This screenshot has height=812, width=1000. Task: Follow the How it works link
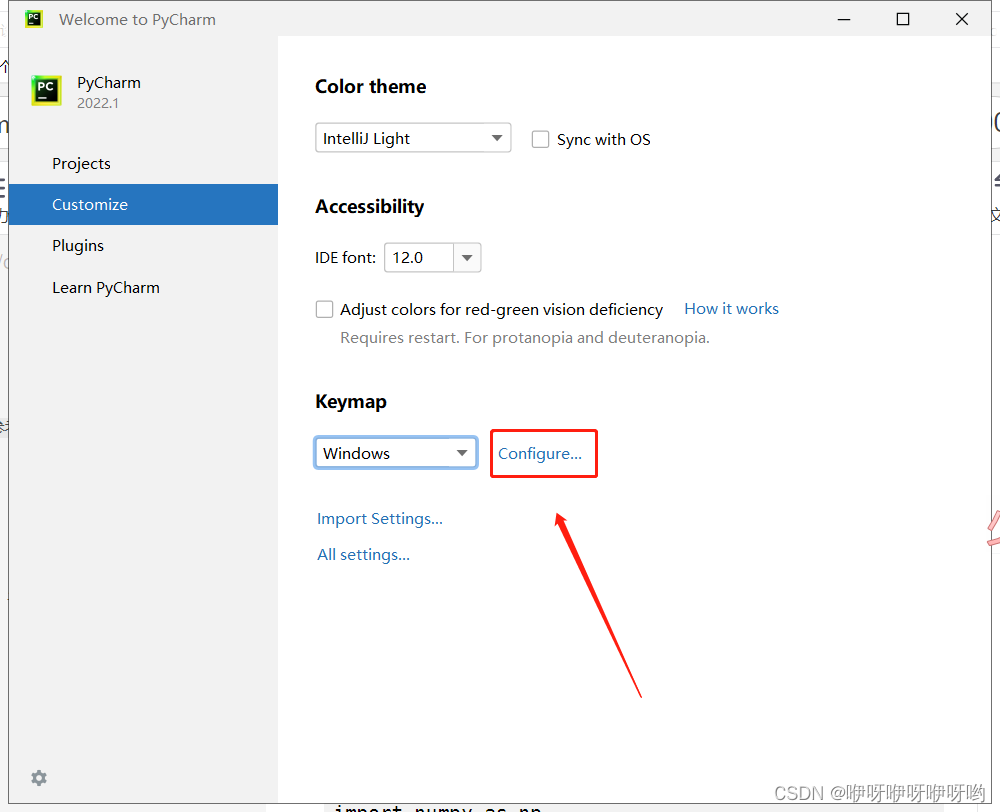pyautogui.click(x=732, y=309)
